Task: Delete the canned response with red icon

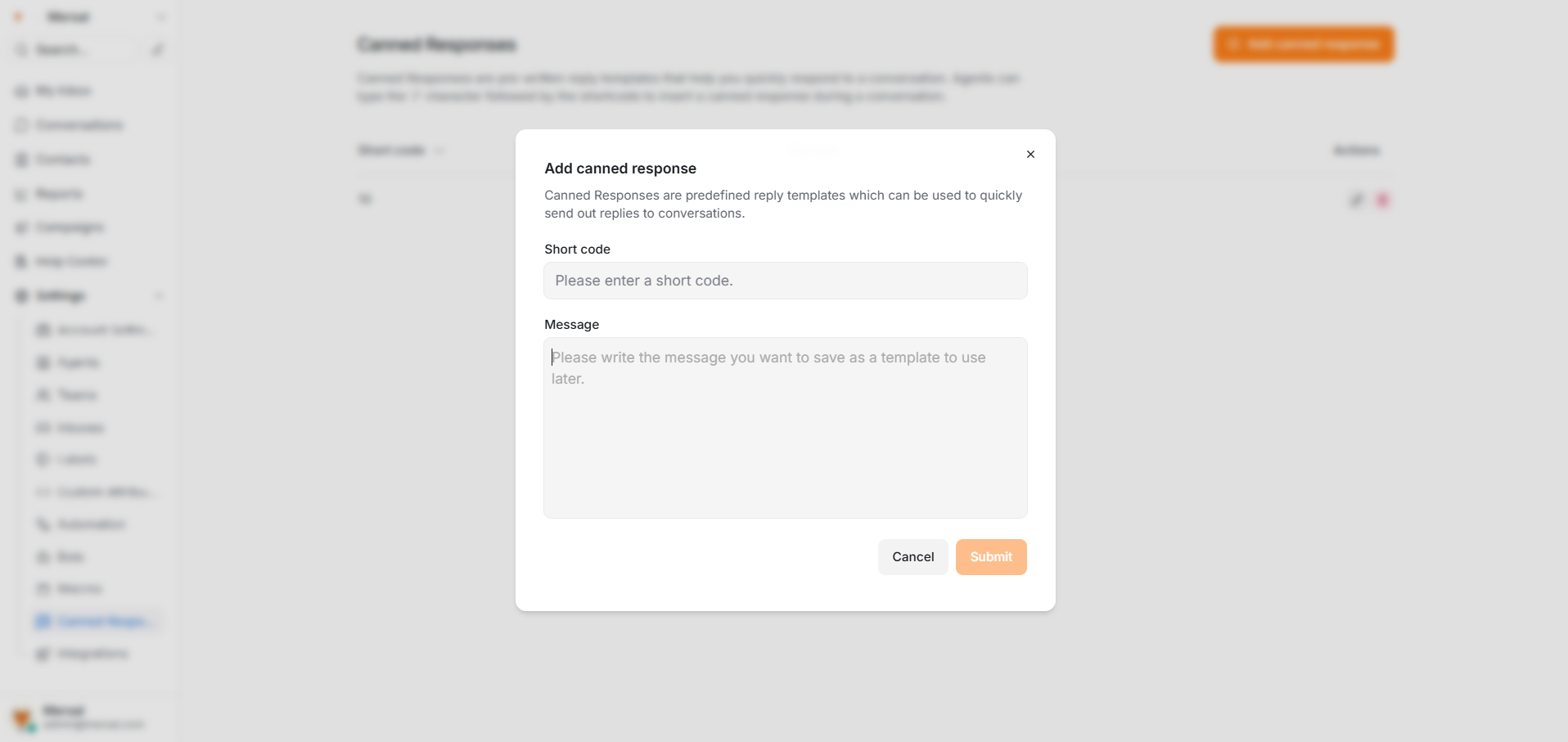Action: pos(1382,199)
